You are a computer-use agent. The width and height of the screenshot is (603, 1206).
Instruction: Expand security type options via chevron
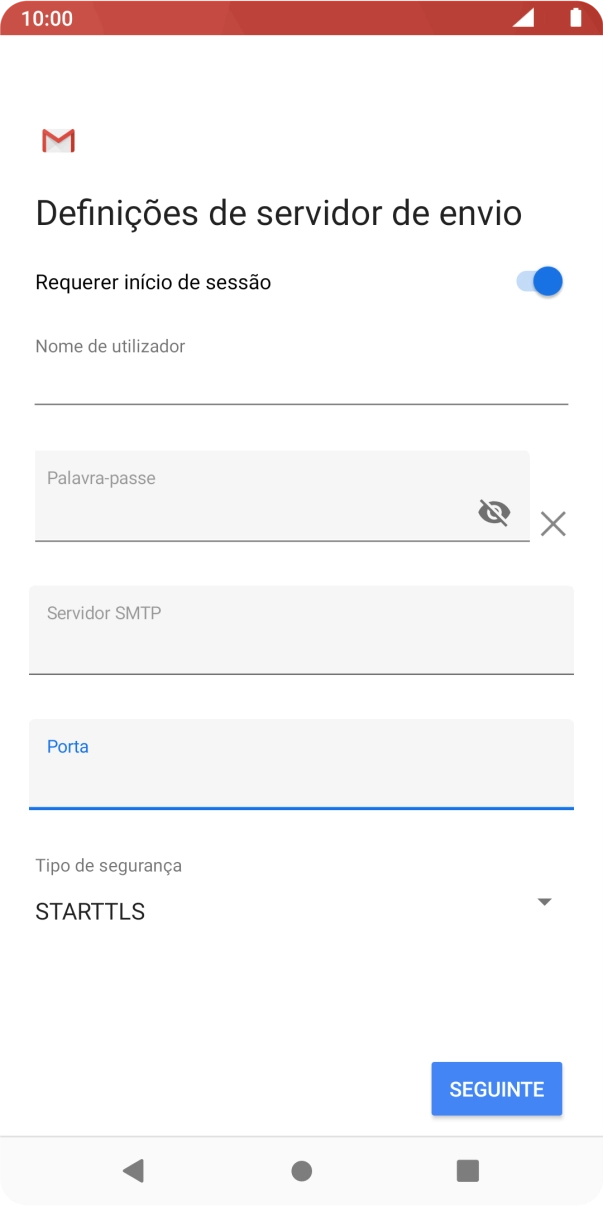click(544, 901)
